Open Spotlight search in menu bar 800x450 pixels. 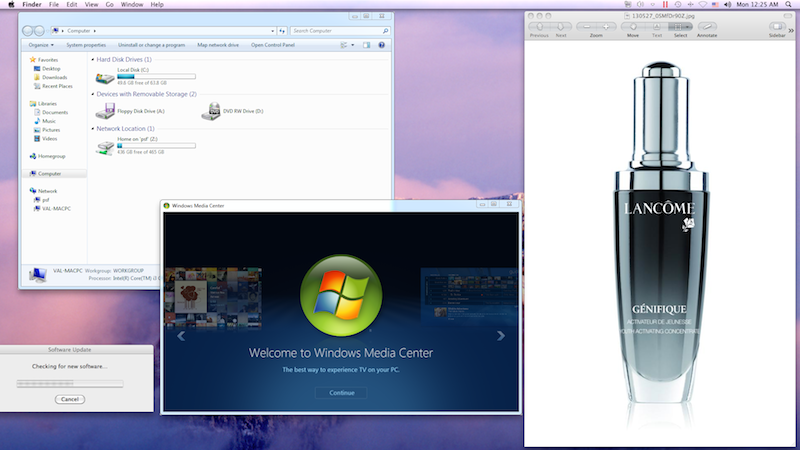click(x=789, y=4)
